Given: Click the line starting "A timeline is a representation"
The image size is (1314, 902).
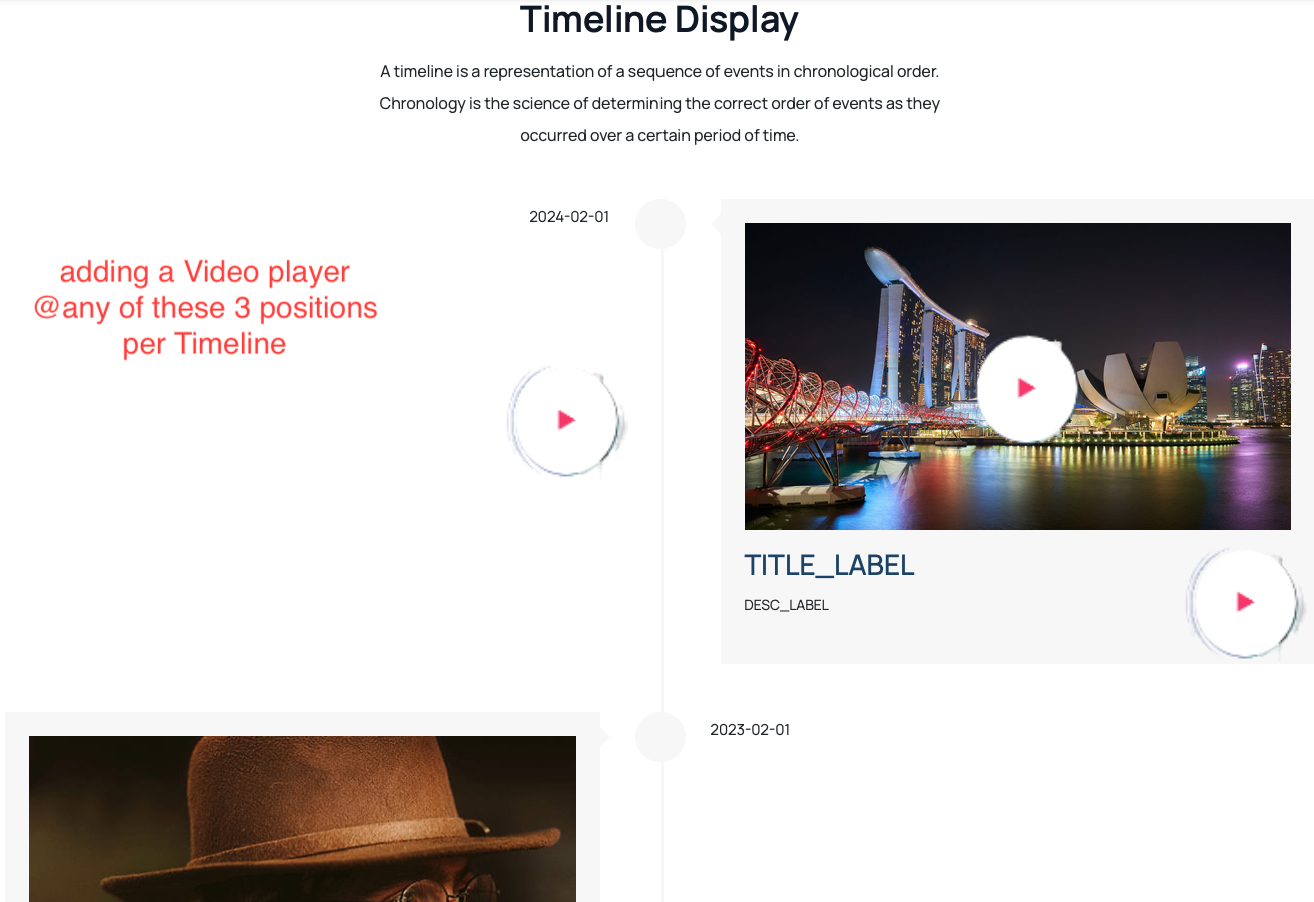Looking at the screenshot, I should 660,72.
